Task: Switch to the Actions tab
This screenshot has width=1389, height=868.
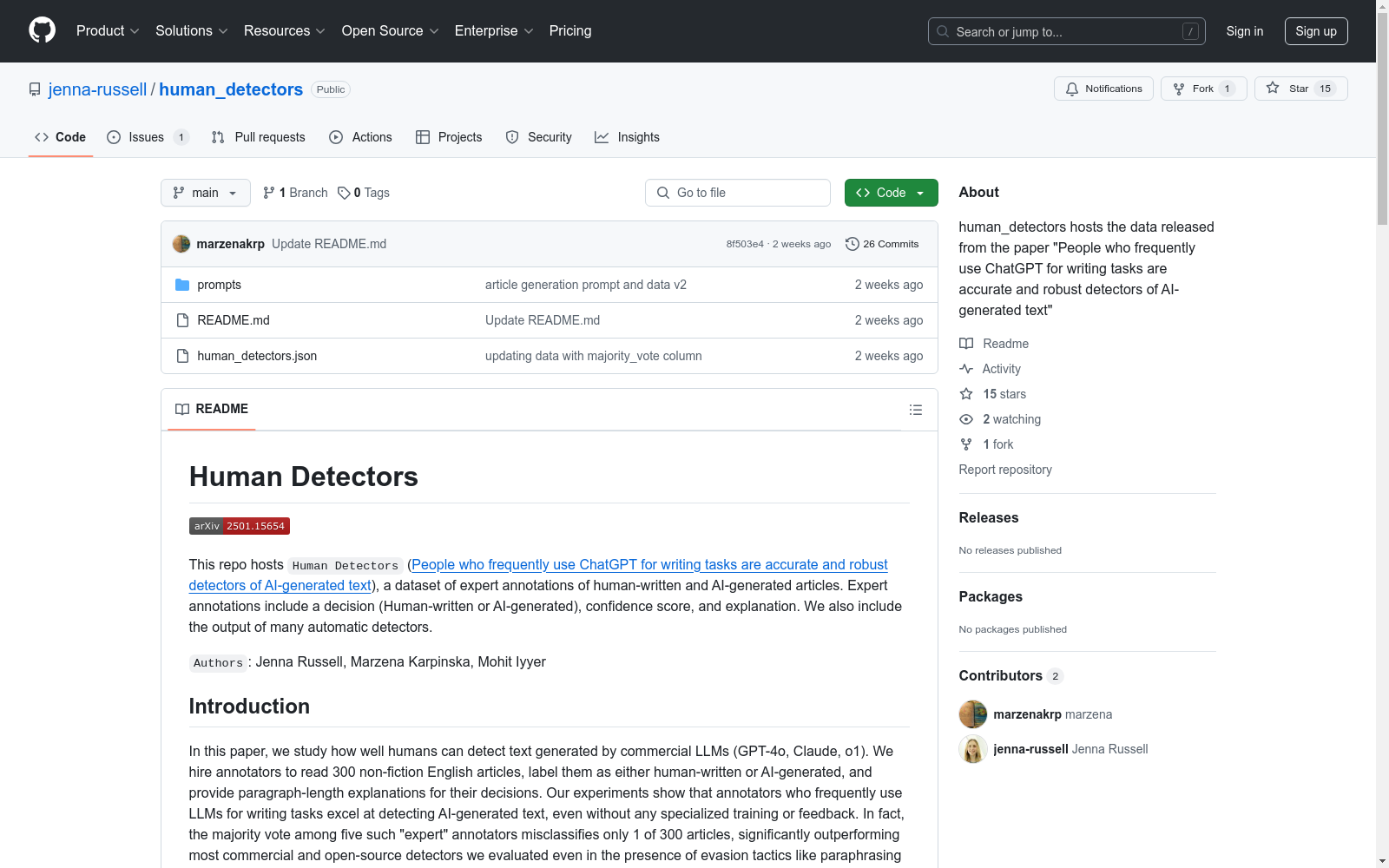Action: pos(360,137)
